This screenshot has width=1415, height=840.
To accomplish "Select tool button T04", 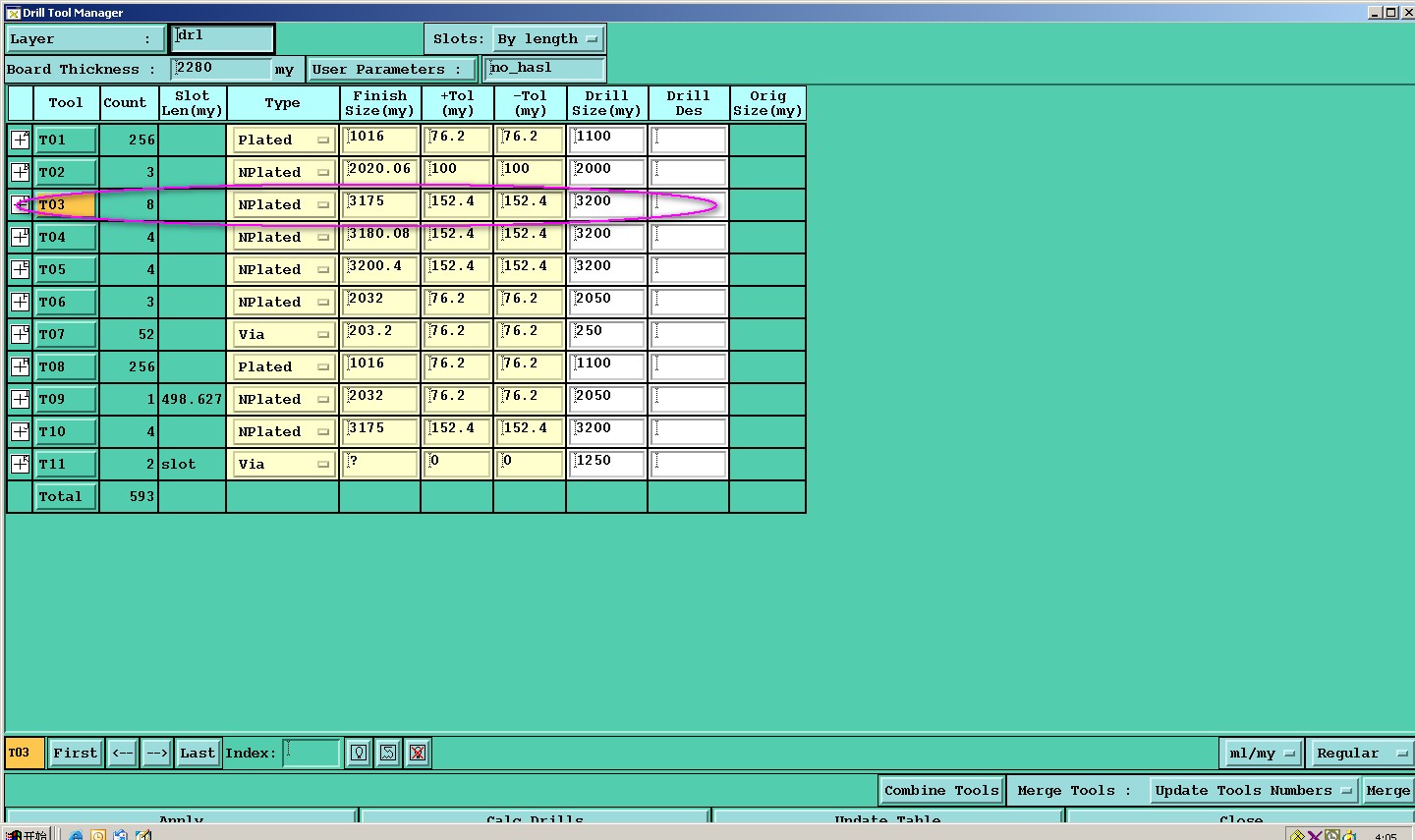I will pyautogui.click(x=66, y=237).
